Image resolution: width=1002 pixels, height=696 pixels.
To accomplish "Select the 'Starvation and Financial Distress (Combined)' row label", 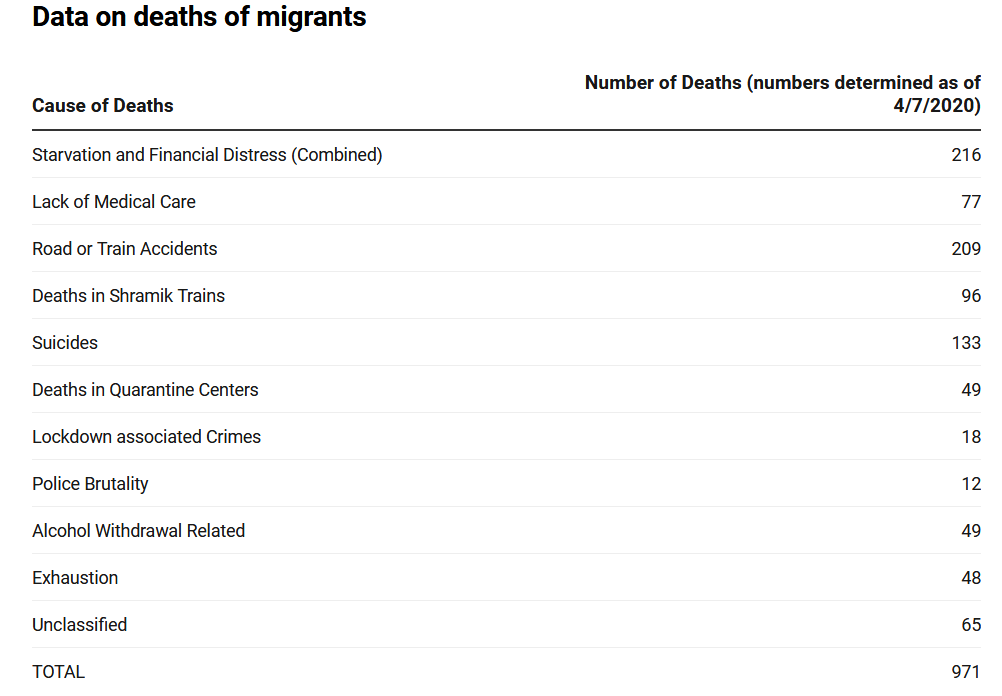I will pyautogui.click(x=207, y=155).
